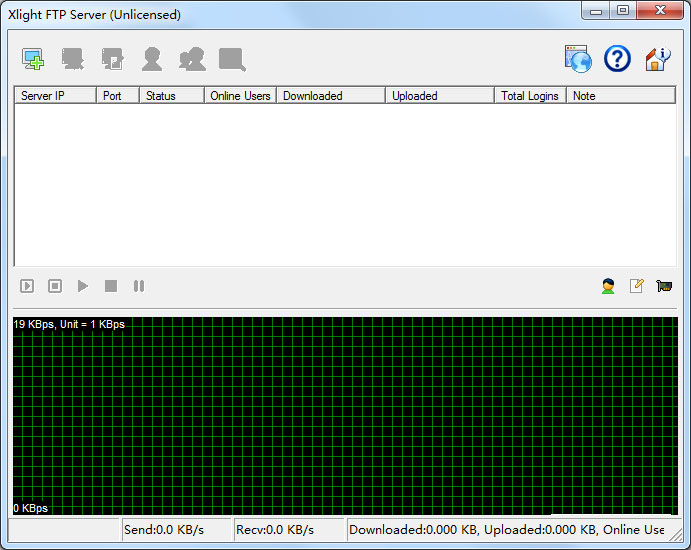Open the global options globe icon

(x=577, y=59)
